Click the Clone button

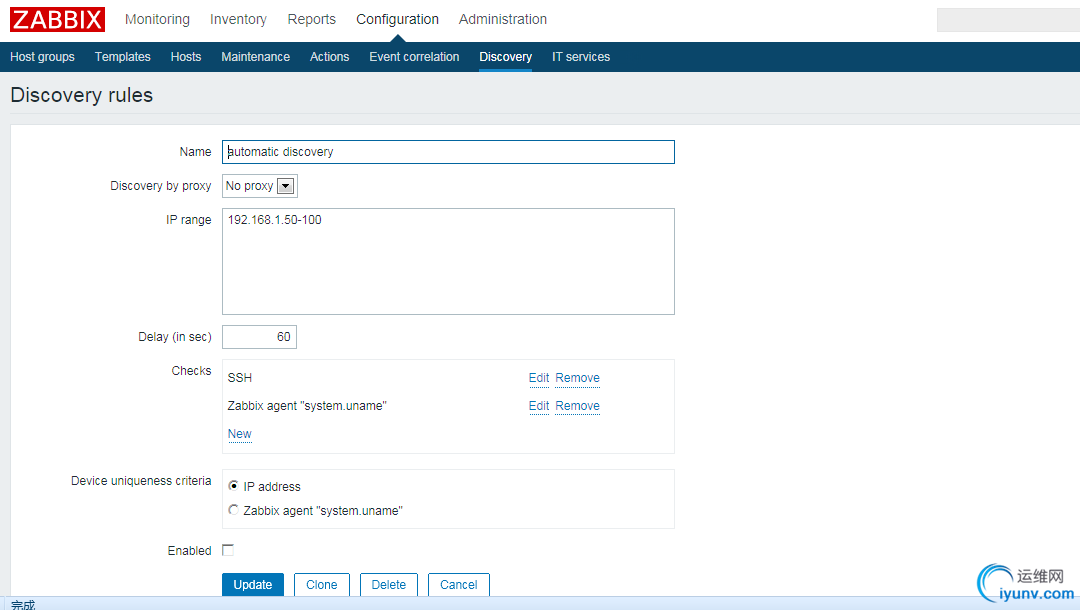[x=322, y=585]
